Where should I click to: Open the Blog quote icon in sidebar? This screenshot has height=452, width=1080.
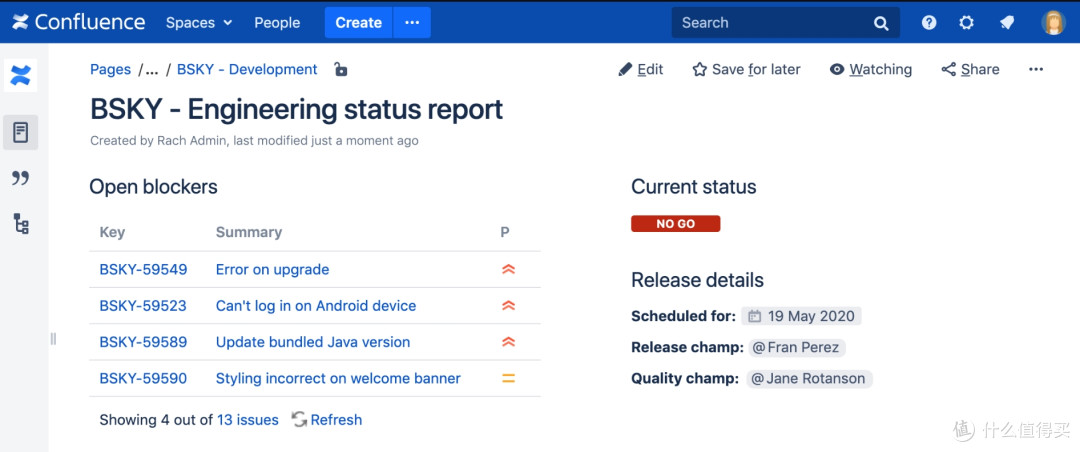[x=21, y=178]
